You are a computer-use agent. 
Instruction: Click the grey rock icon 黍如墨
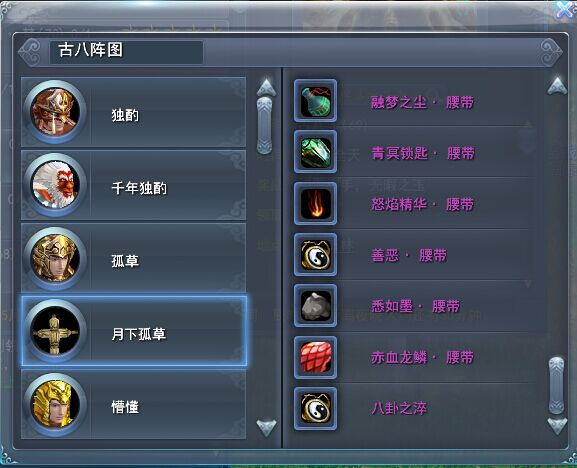point(315,306)
